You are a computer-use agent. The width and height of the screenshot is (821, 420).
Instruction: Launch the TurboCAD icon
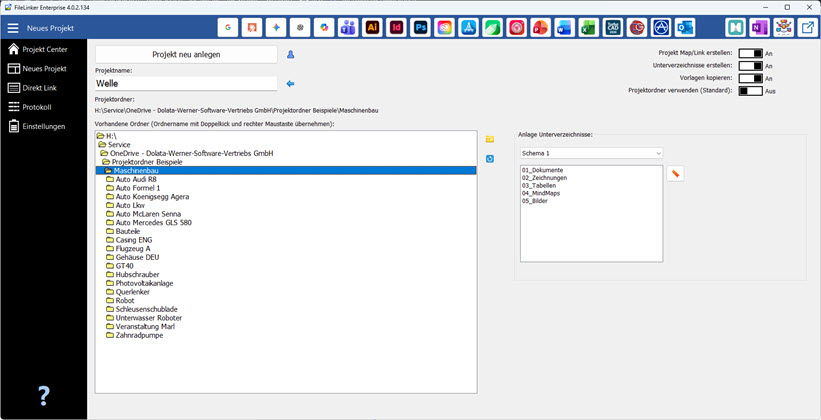tap(613, 28)
